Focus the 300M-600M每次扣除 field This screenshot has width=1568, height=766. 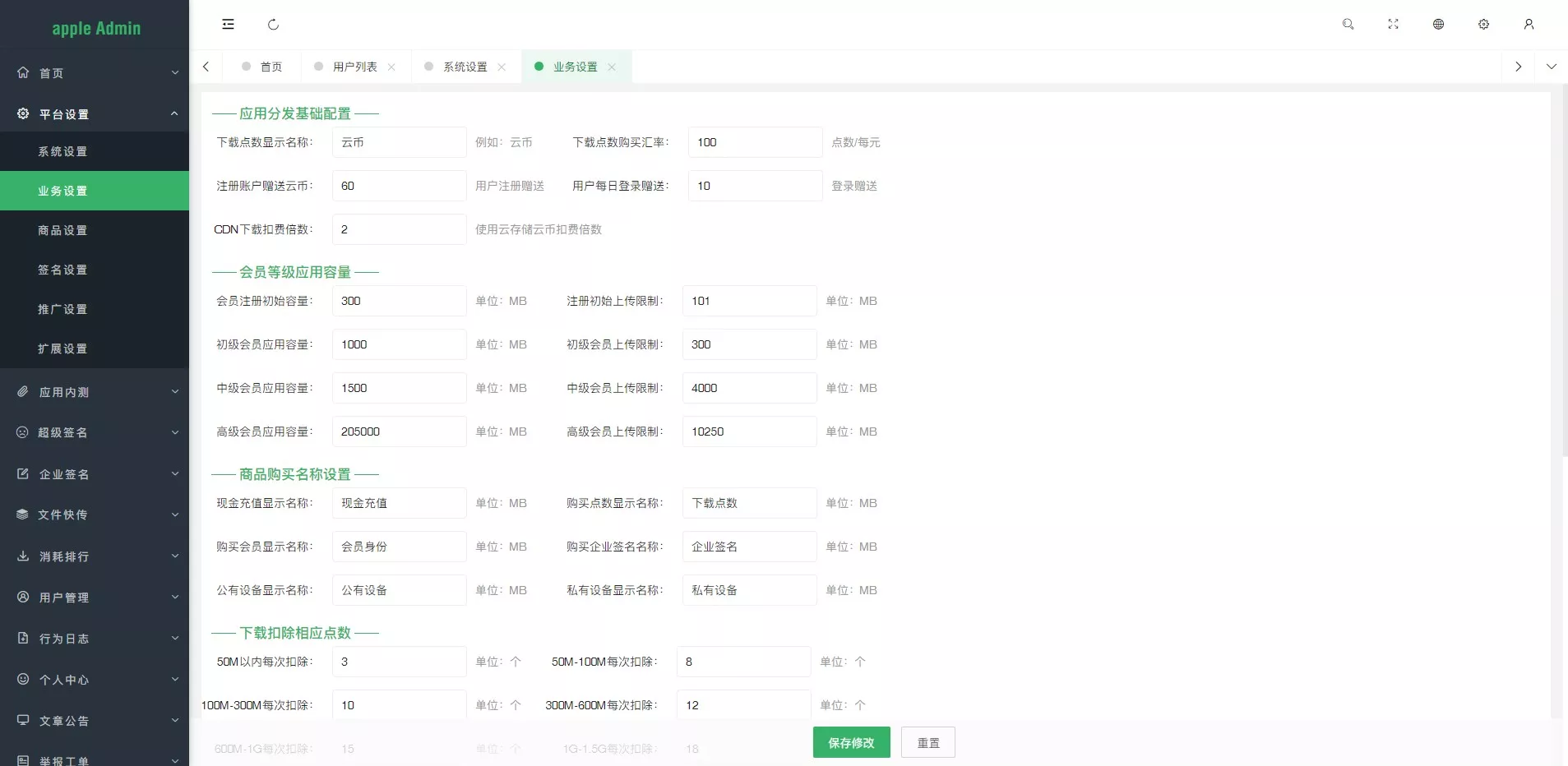coord(743,705)
